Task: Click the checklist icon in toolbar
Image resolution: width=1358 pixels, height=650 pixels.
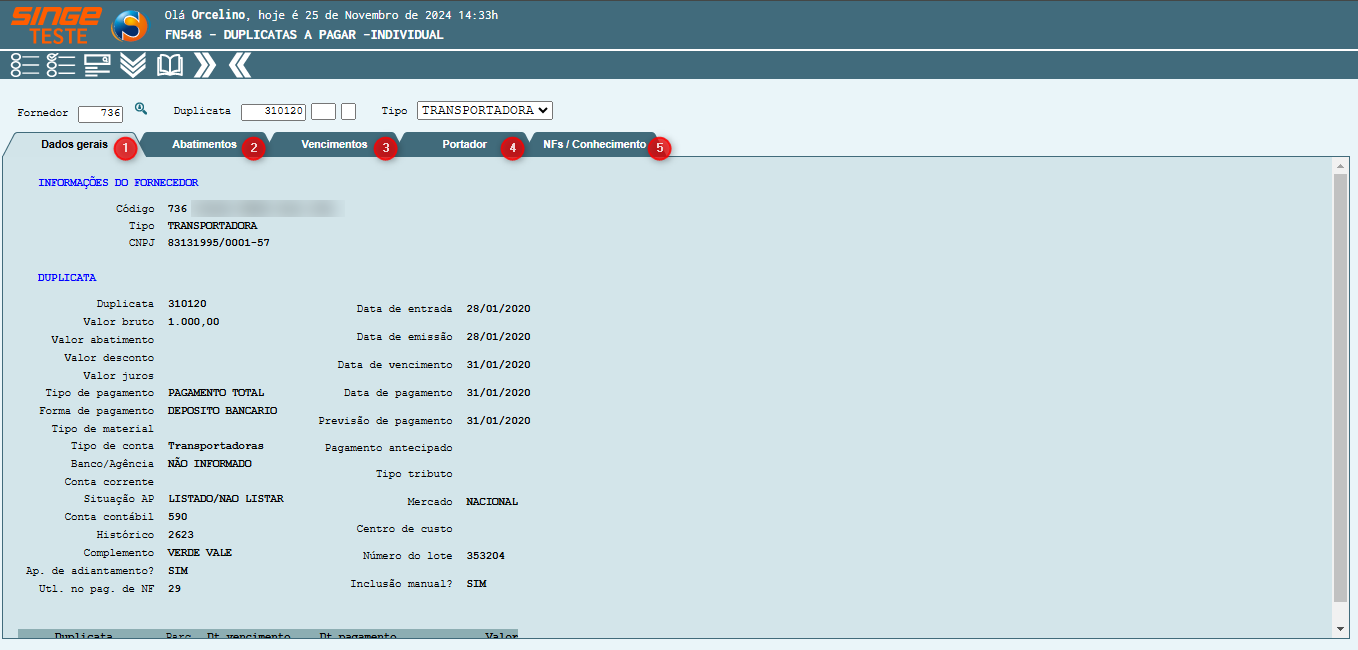Action: [x=61, y=66]
